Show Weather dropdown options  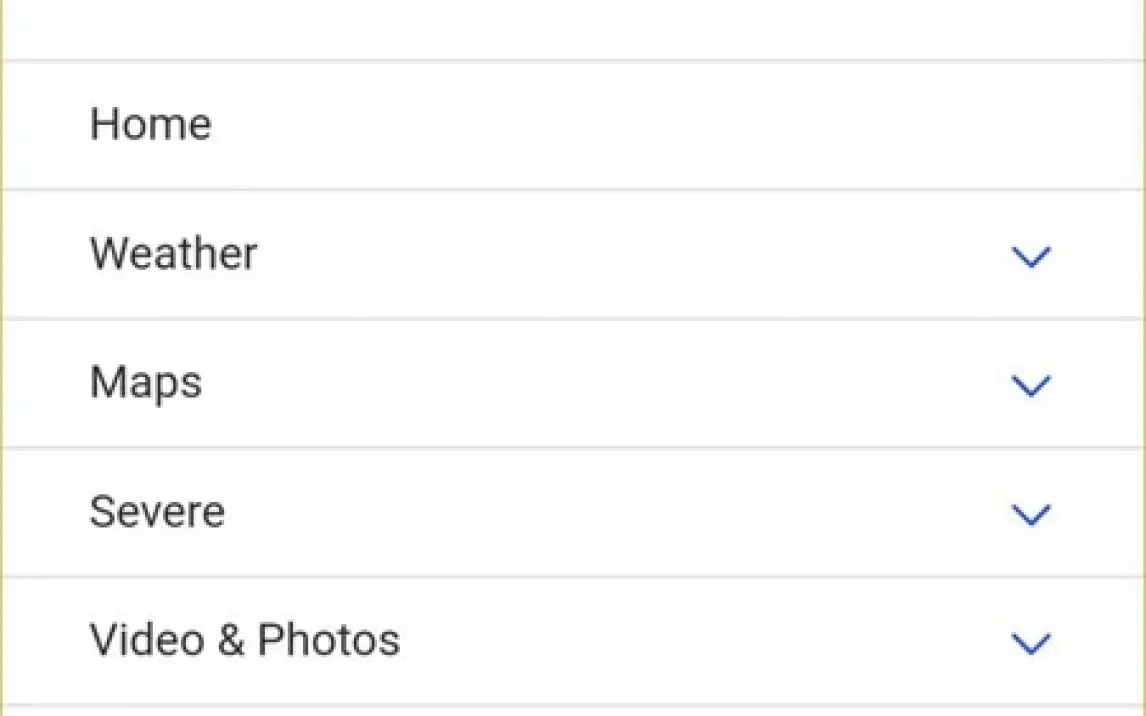[1030, 257]
